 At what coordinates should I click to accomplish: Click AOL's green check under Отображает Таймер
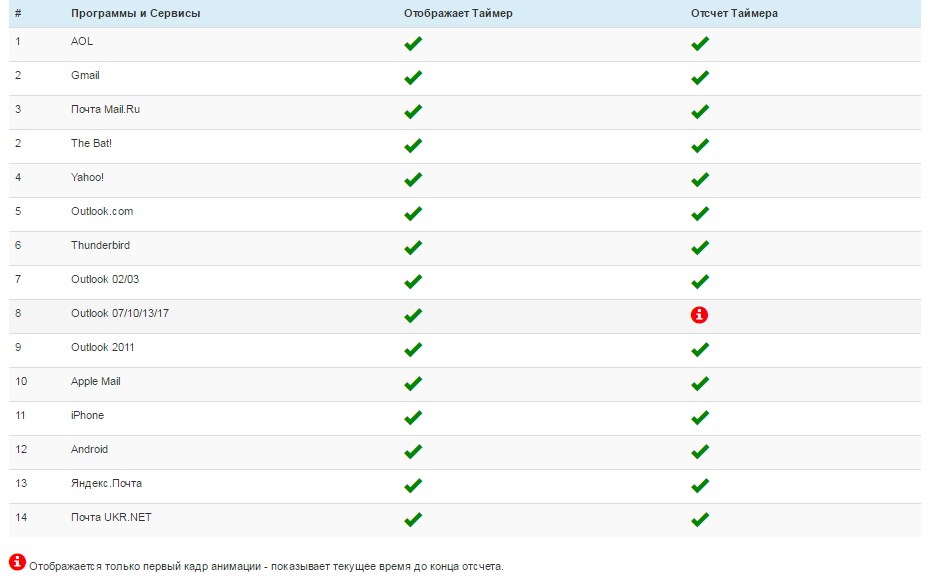413,43
